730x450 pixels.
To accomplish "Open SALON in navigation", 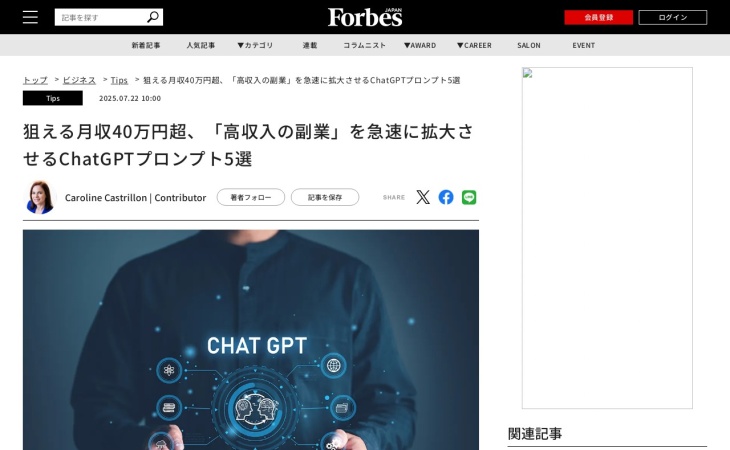I will [529, 45].
